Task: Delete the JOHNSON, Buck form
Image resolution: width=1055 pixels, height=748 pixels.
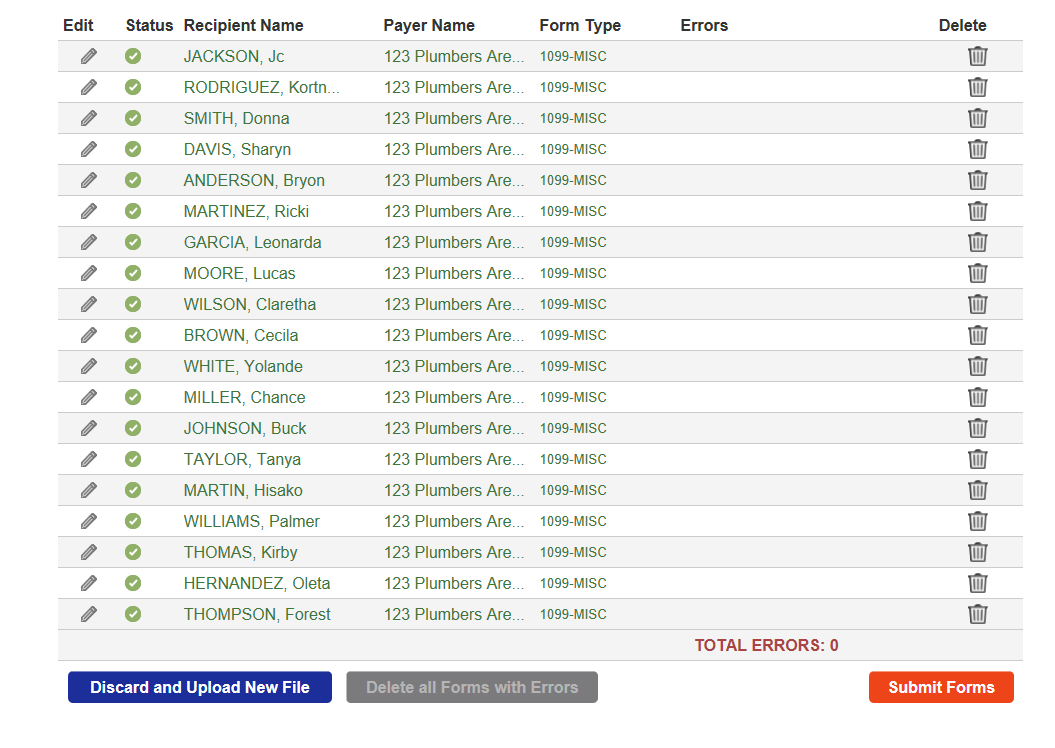Action: [x=978, y=428]
